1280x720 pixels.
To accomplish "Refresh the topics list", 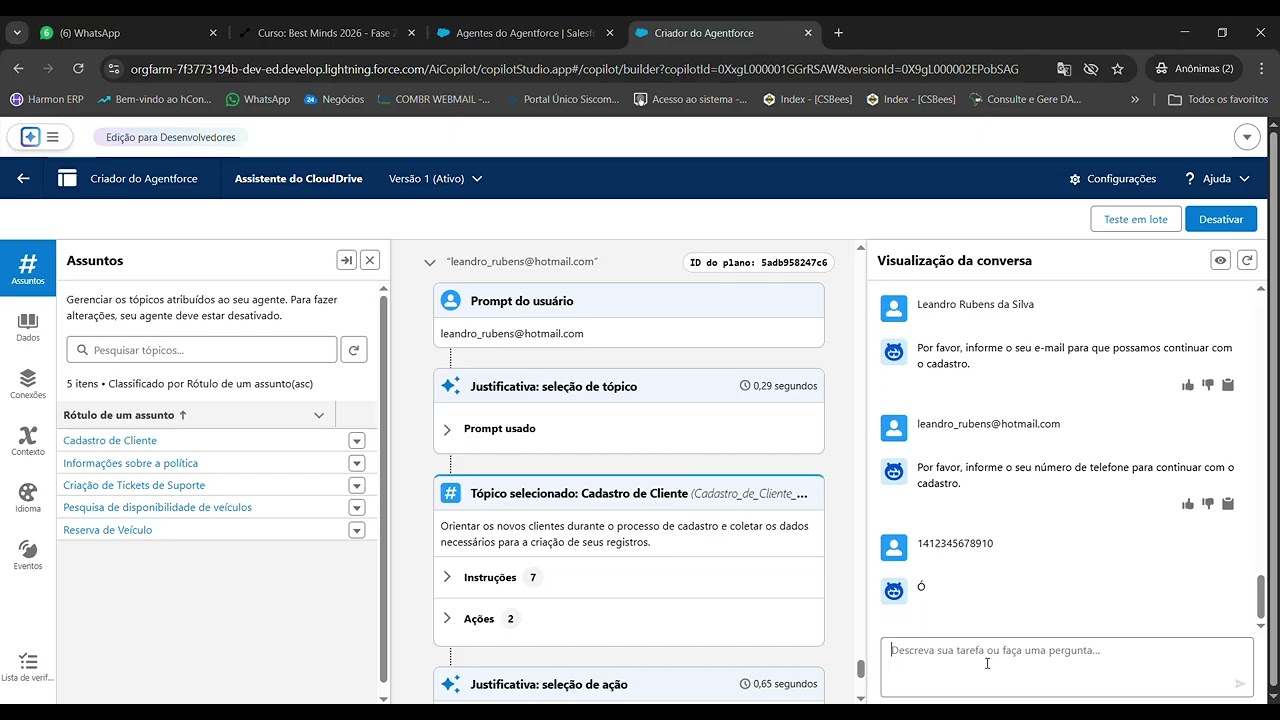I will [x=353, y=350].
